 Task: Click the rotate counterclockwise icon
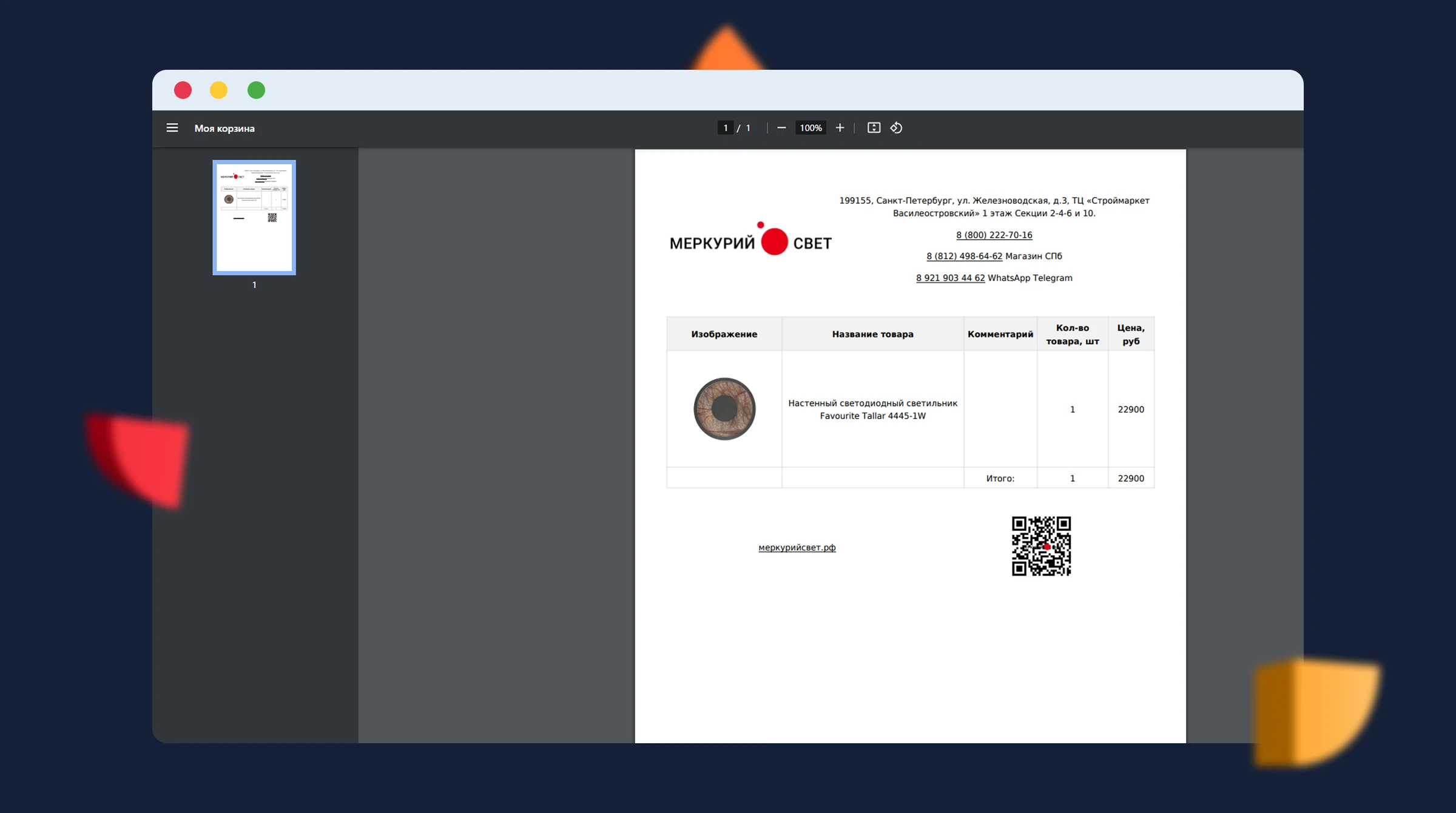tap(896, 128)
